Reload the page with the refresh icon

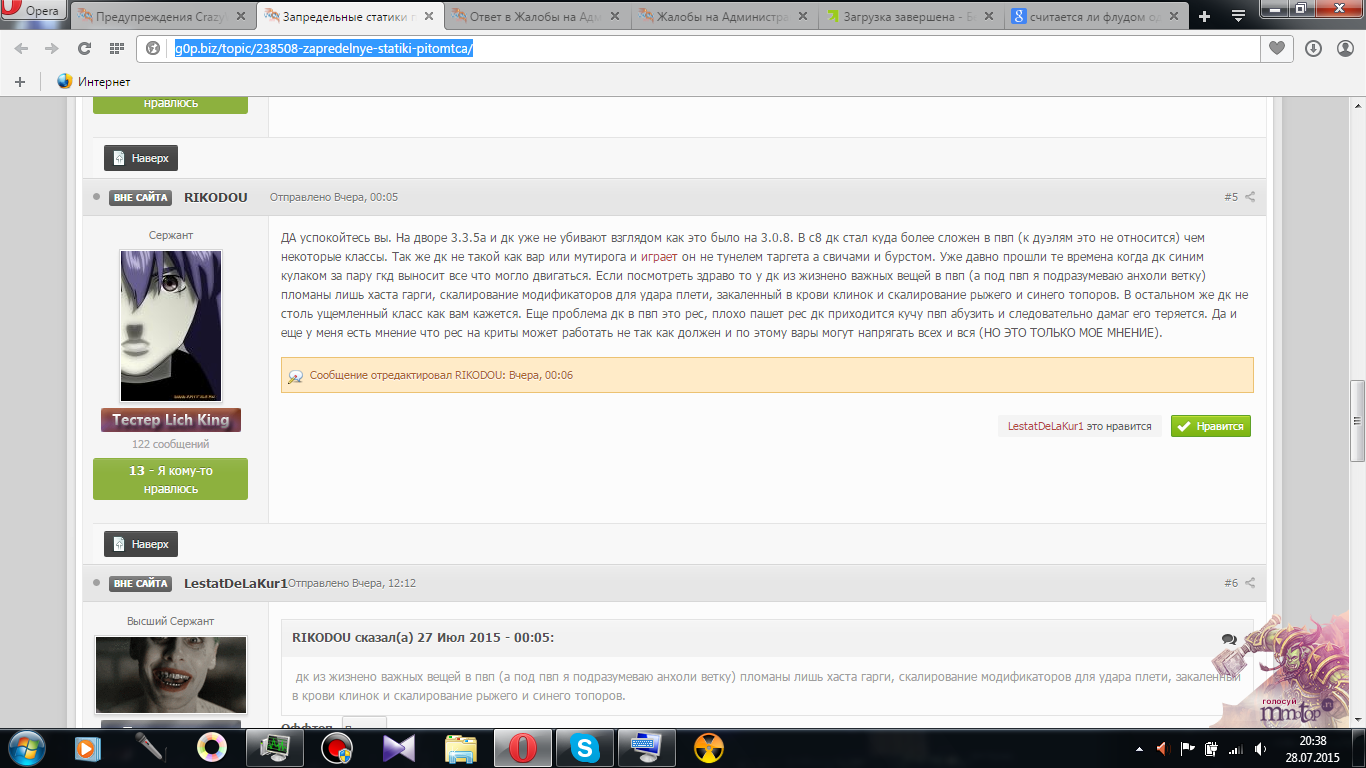[x=84, y=48]
